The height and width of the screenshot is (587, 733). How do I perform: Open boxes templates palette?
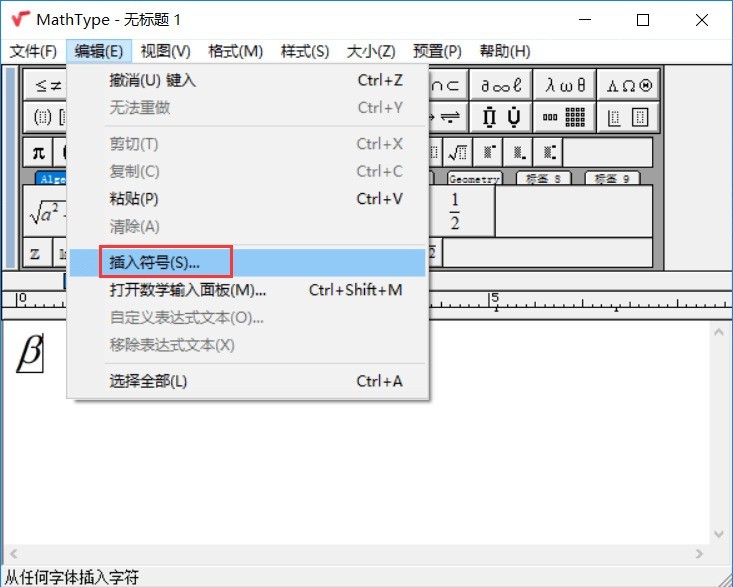[x=629, y=117]
